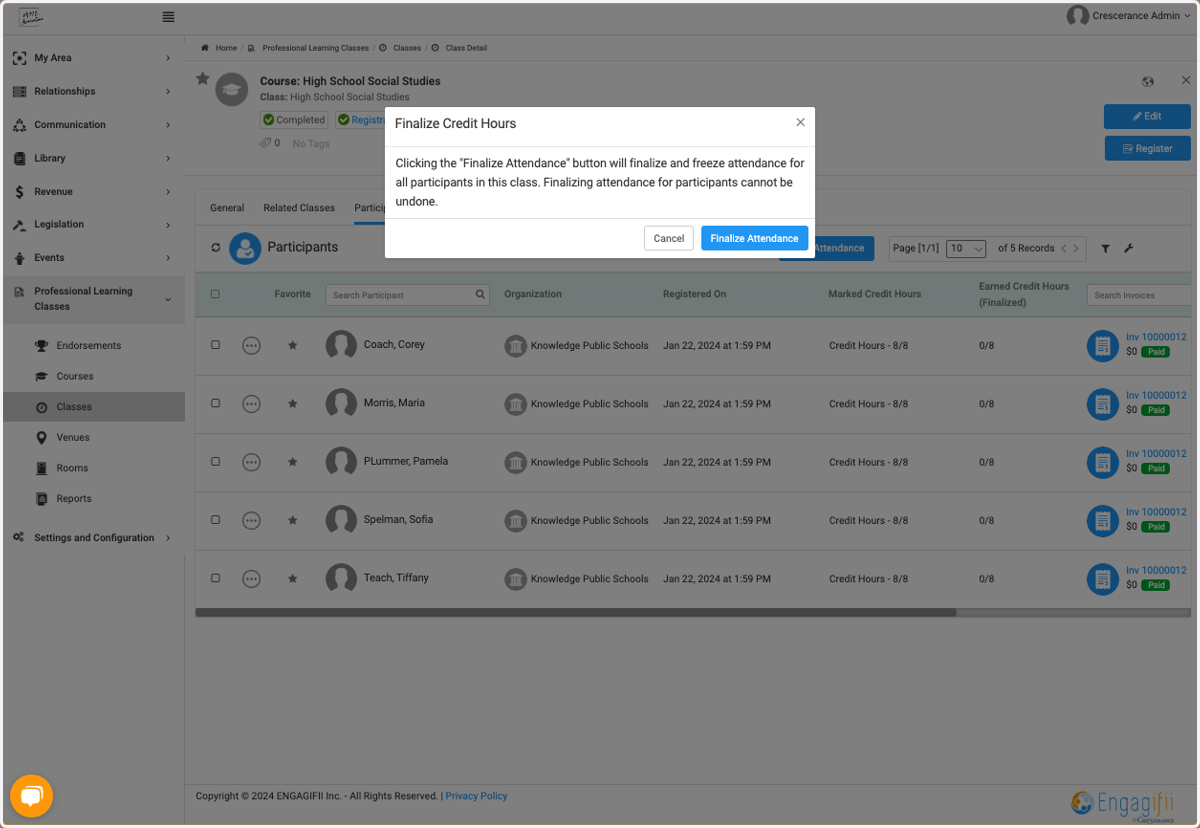Click the Cancel button in dialog
Image resolution: width=1200 pixels, height=828 pixels.
click(669, 238)
